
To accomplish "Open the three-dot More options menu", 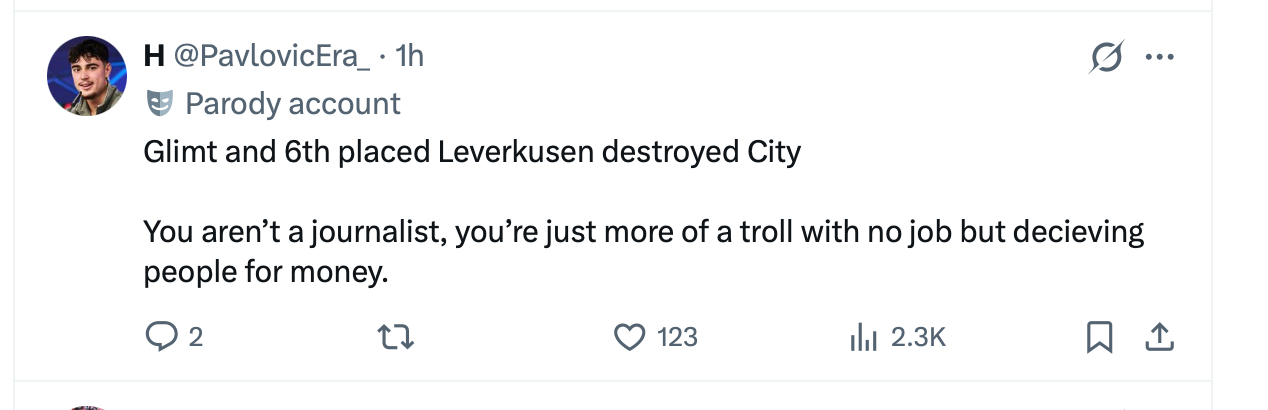I will [1159, 57].
